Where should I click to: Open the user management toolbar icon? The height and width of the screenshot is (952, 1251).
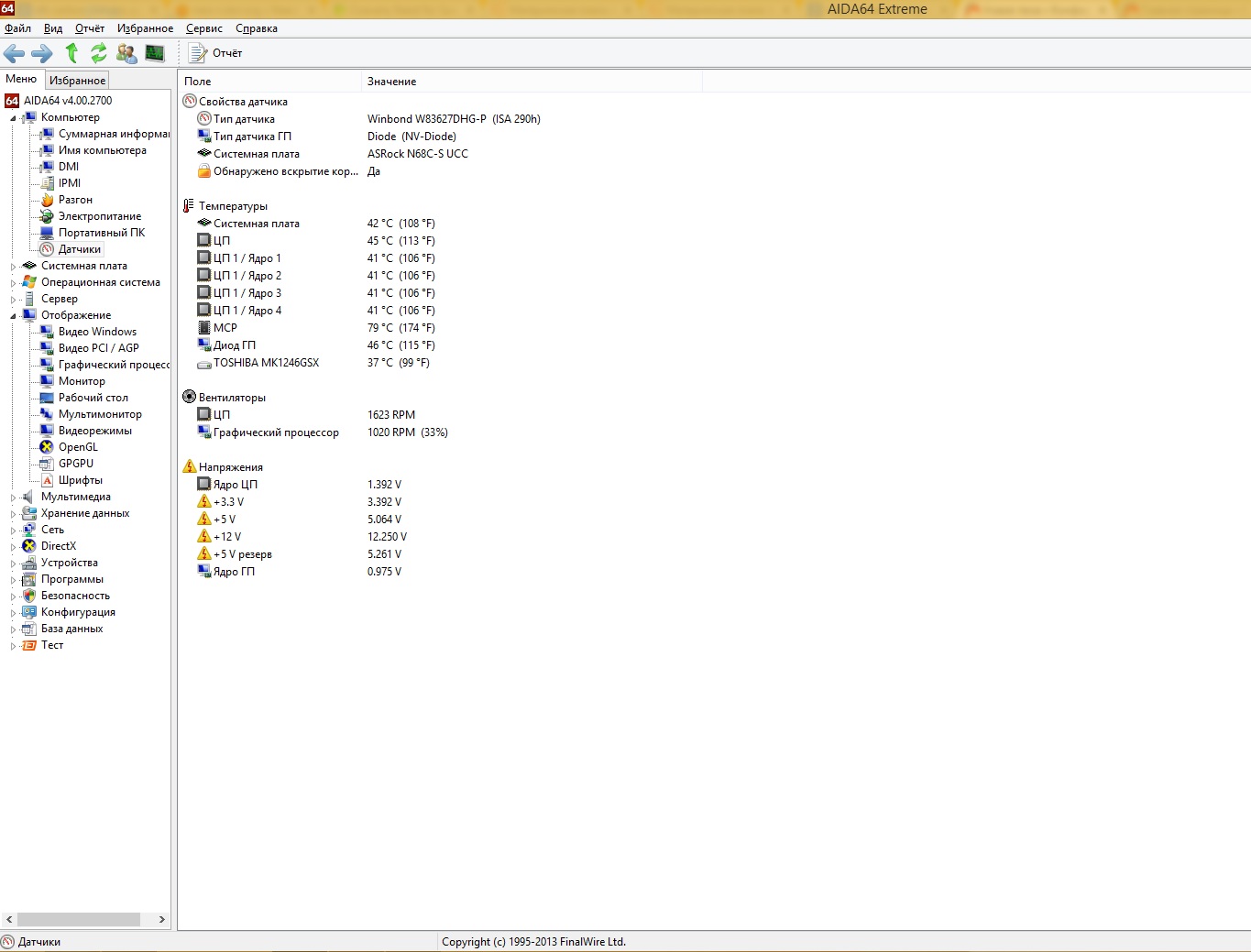click(x=126, y=53)
